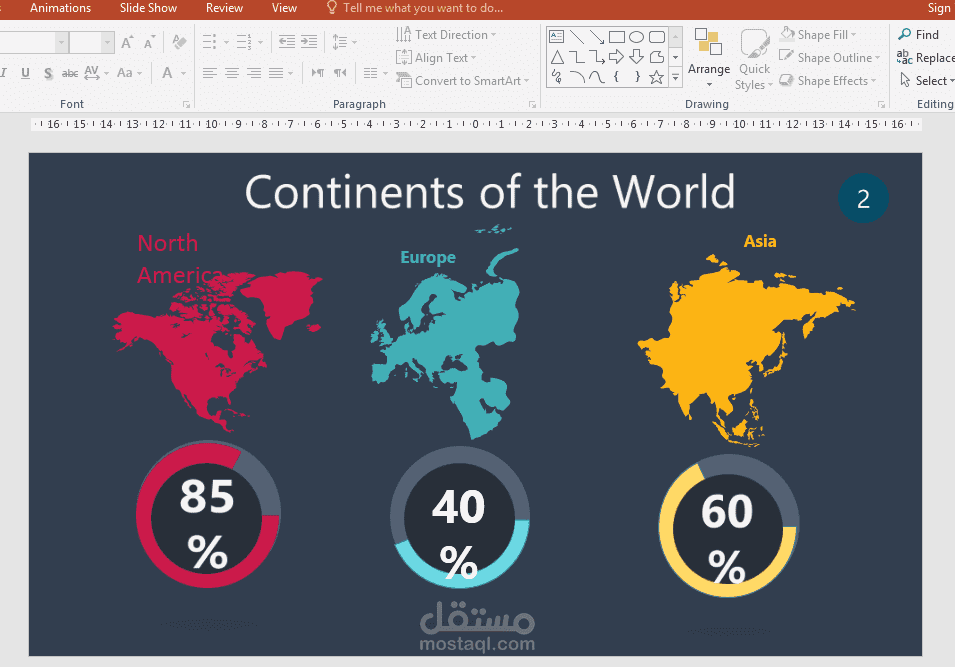Viewport: 955px width, 667px height.
Task: Toggle Justify paragraph alignment
Action: point(276,73)
